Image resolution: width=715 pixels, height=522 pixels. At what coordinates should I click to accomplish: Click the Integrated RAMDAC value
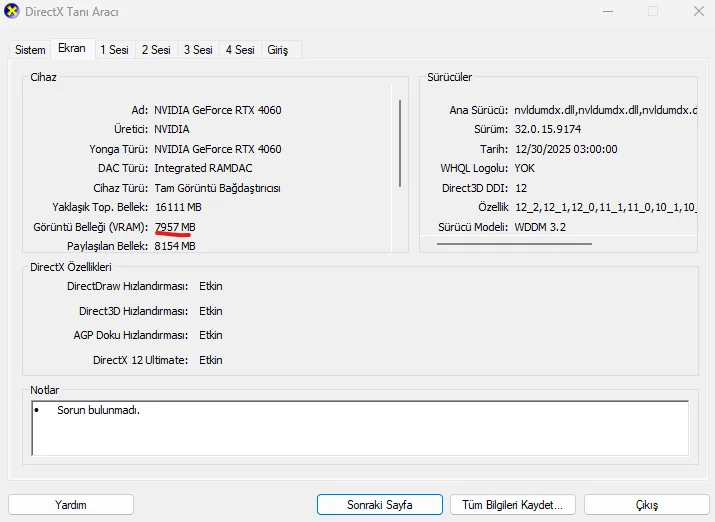click(x=203, y=168)
